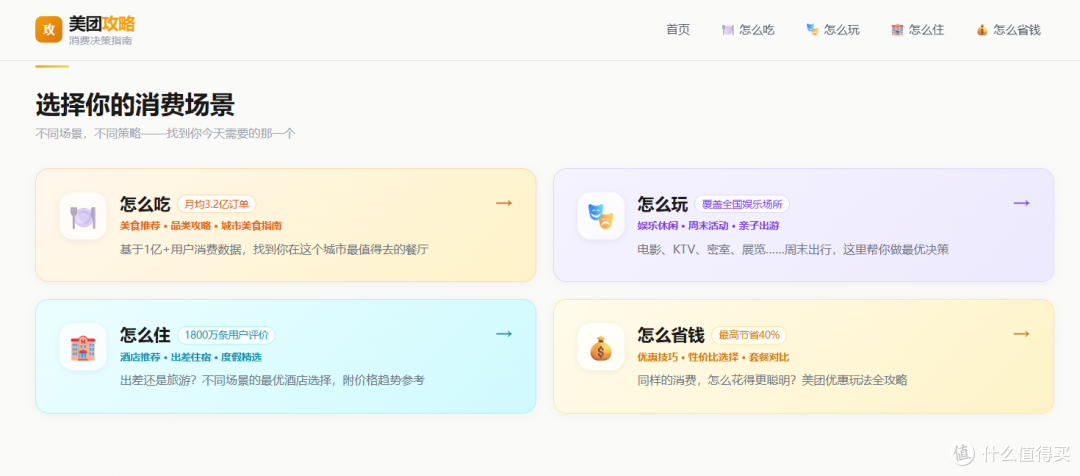1080x476 pixels.
Task: Select the 怎么吃 card heading
Action: pyautogui.click(x=145, y=204)
